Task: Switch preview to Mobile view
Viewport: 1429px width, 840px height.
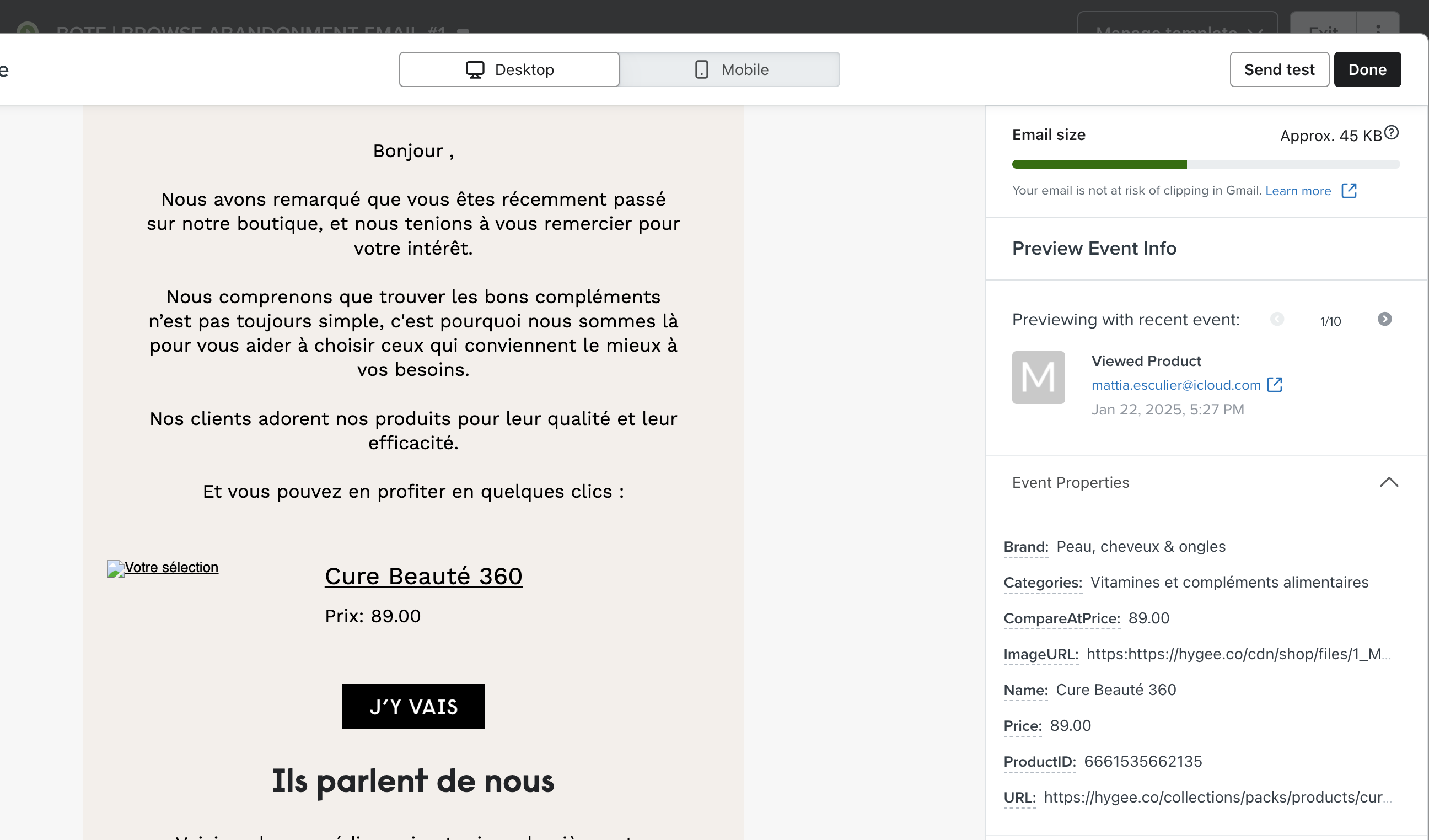Action: [729, 69]
